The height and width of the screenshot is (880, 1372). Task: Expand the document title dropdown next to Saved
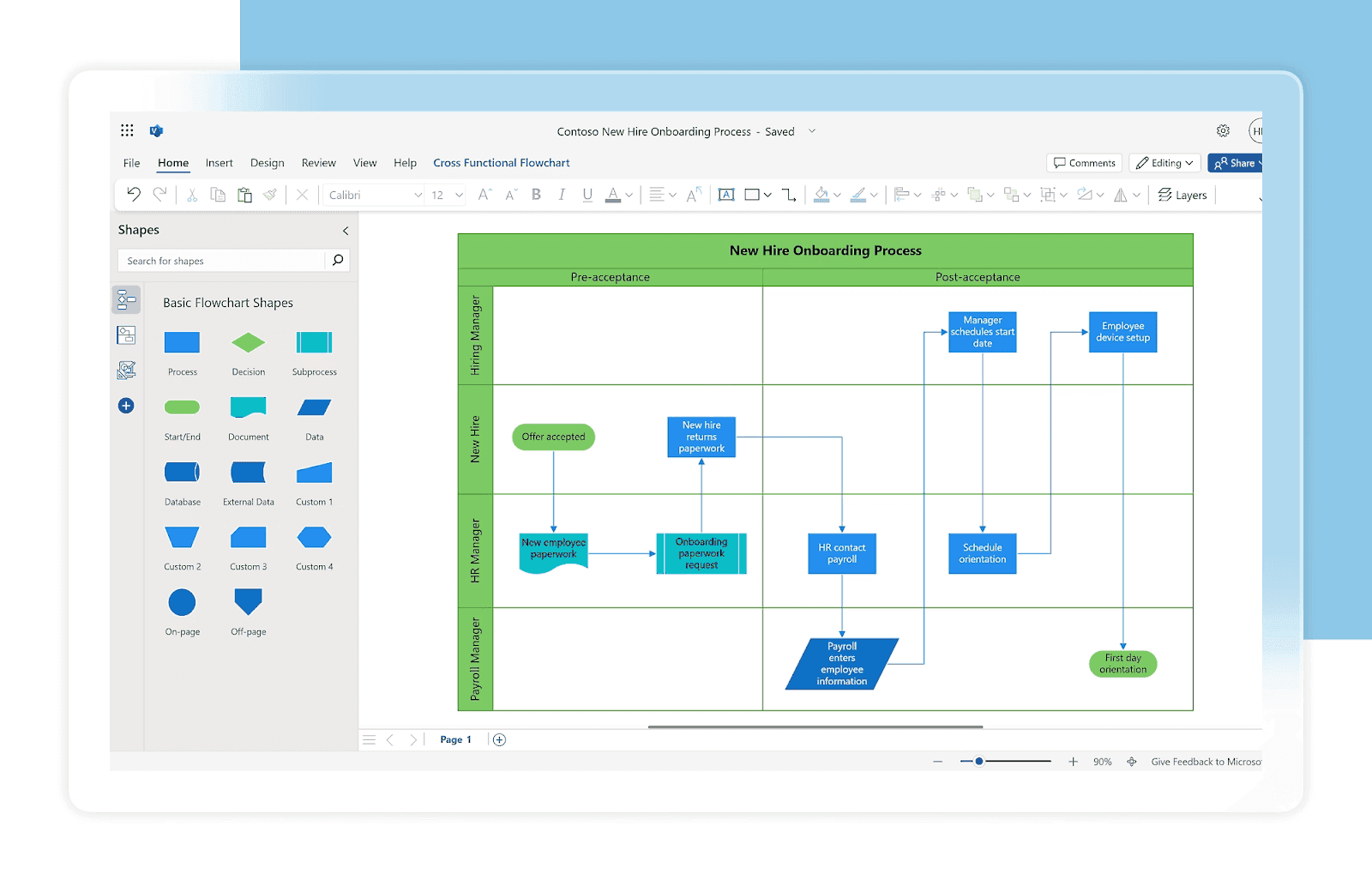811,131
